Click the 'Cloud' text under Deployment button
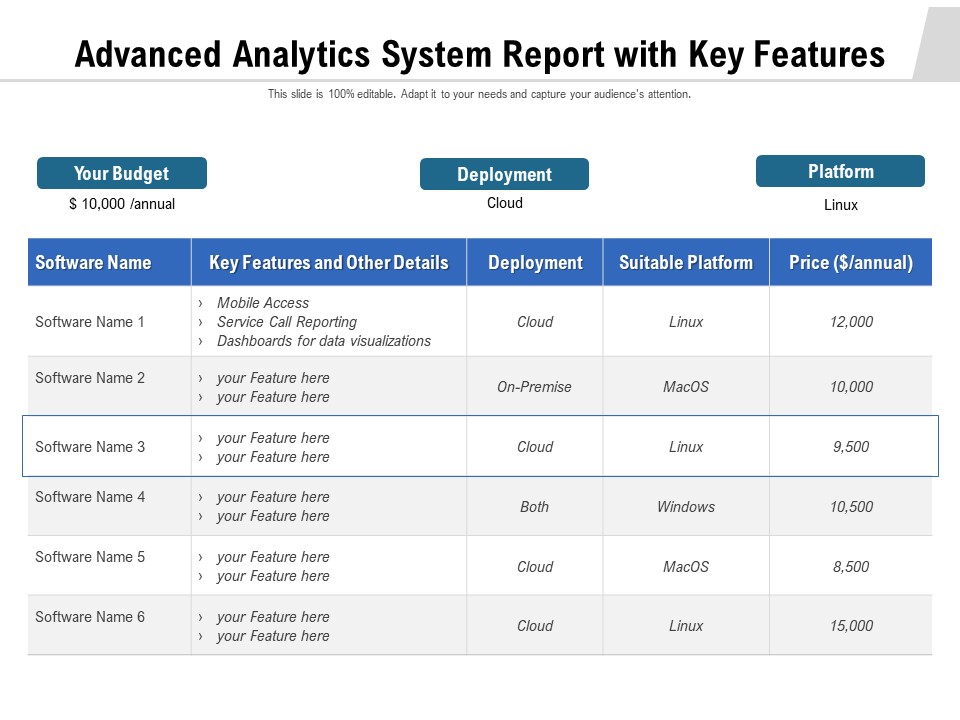 (x=504, y=203)
